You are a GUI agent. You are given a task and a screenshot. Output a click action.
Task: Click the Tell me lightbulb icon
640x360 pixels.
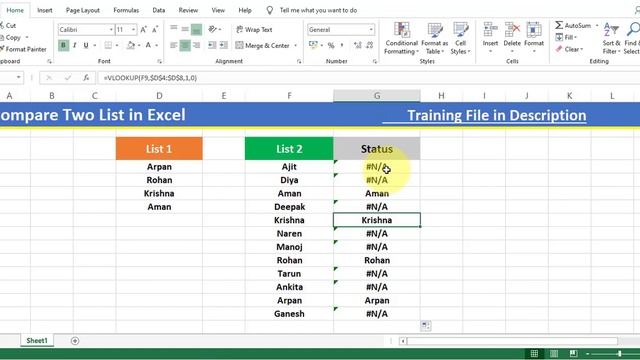pos(269,10)
